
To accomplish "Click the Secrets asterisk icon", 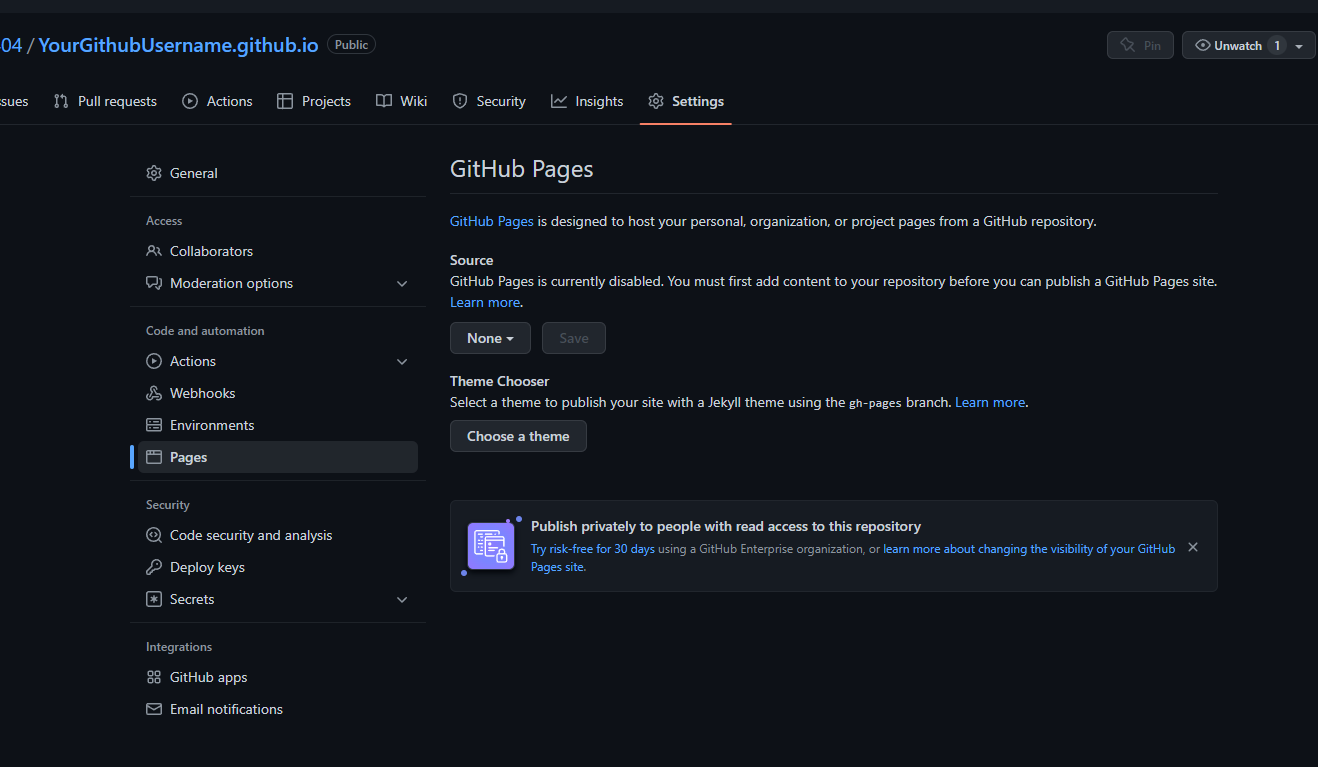I will pos(154,599).
